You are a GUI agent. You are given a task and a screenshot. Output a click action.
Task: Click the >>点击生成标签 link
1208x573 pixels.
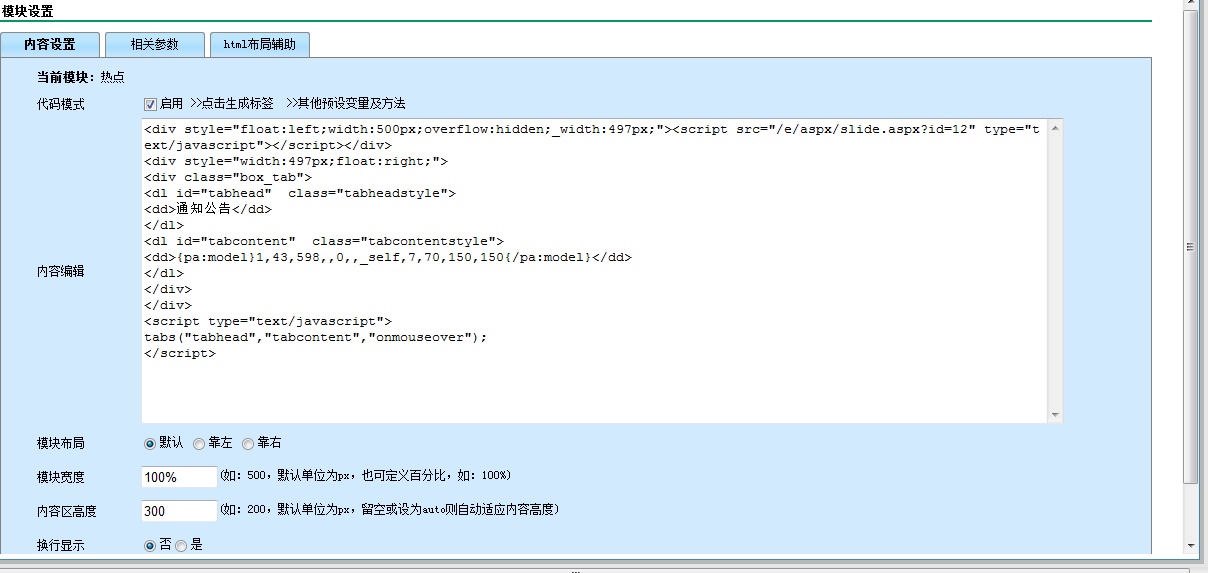(232, 103)
